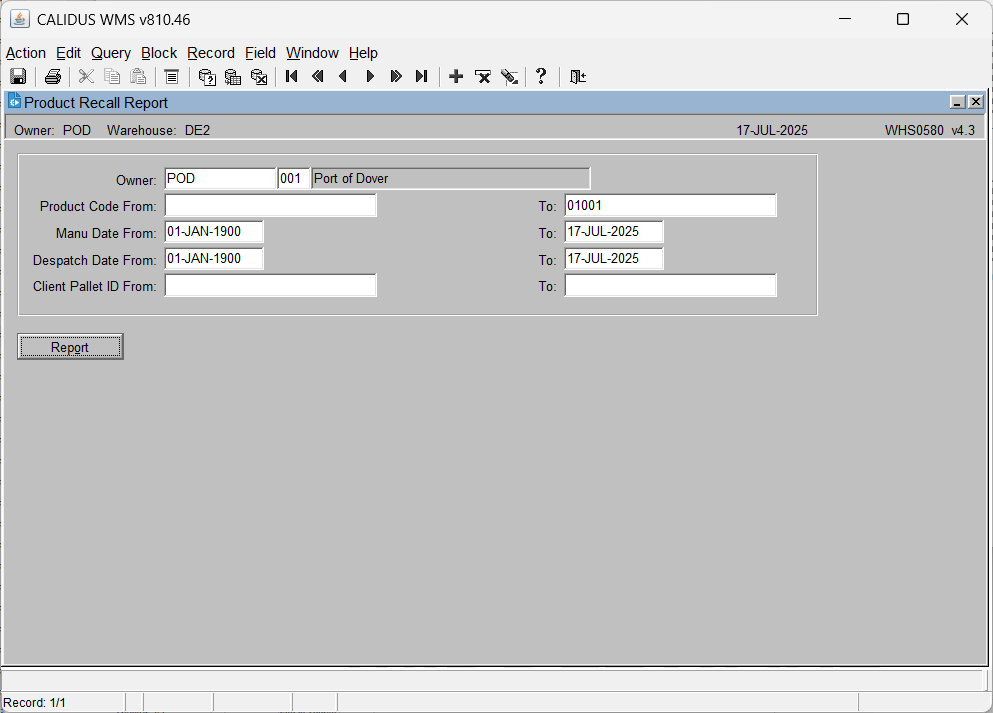Screen dimensions: 993x713
Task: Click the Manu Date From field
Action: (214, 232)
